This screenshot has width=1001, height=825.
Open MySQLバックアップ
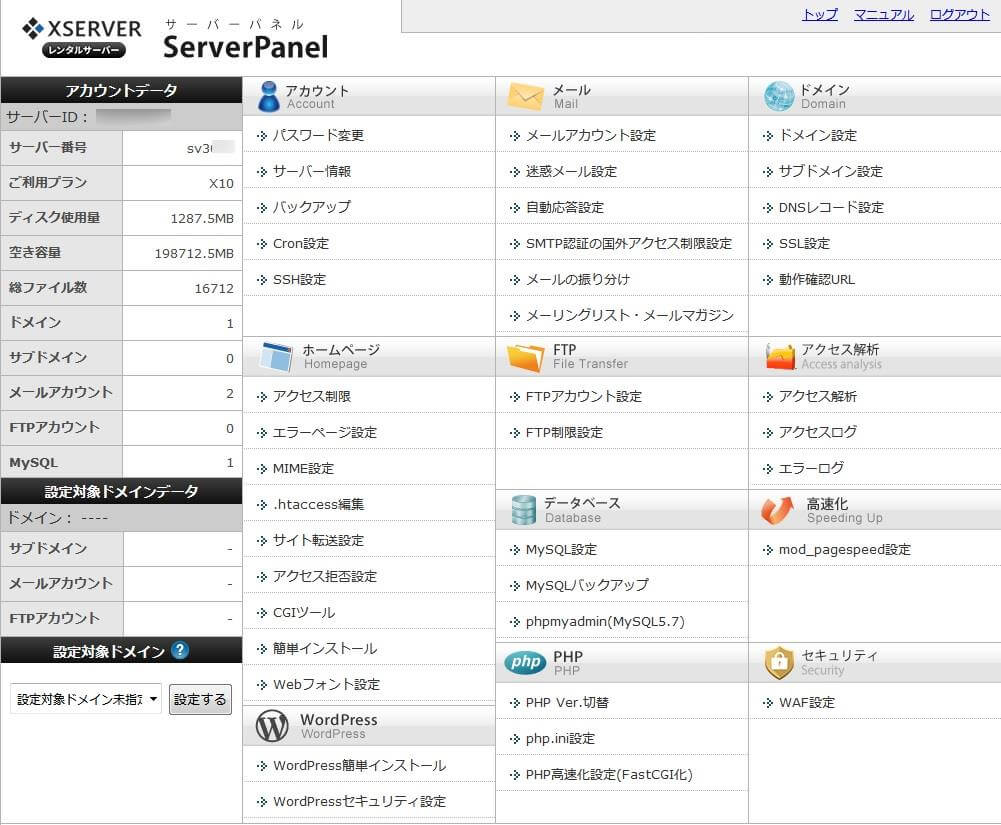[587, 585]
